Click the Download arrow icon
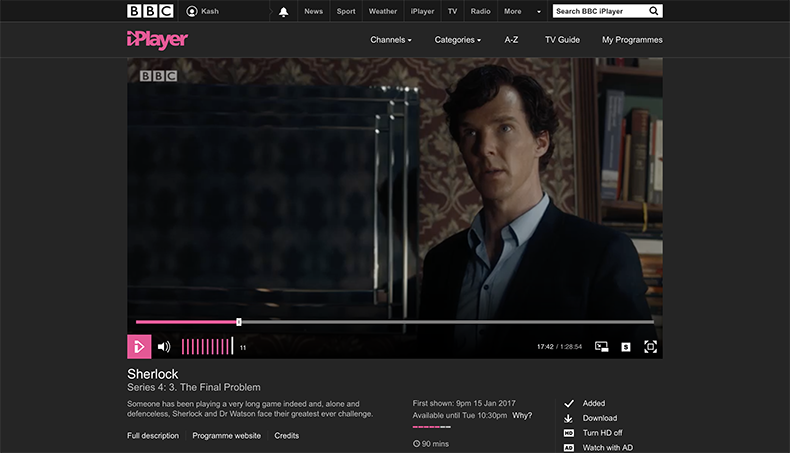This screenshot has width=790, height=453. coord(568,418)
